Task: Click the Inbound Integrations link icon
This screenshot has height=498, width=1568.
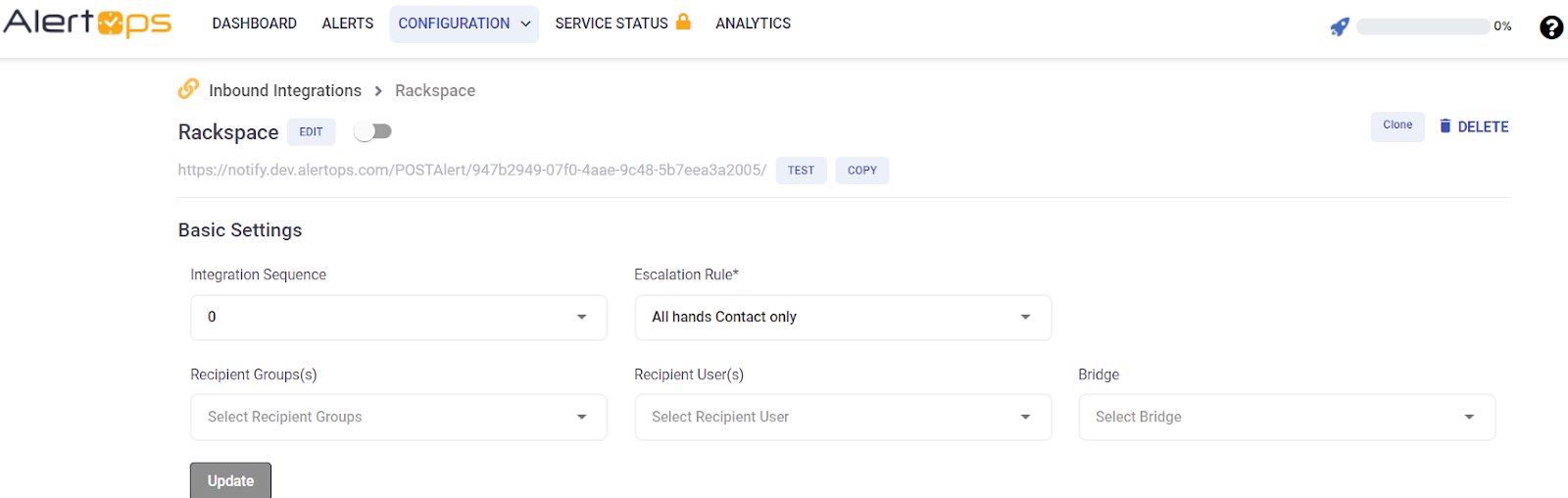Action: 188,89
